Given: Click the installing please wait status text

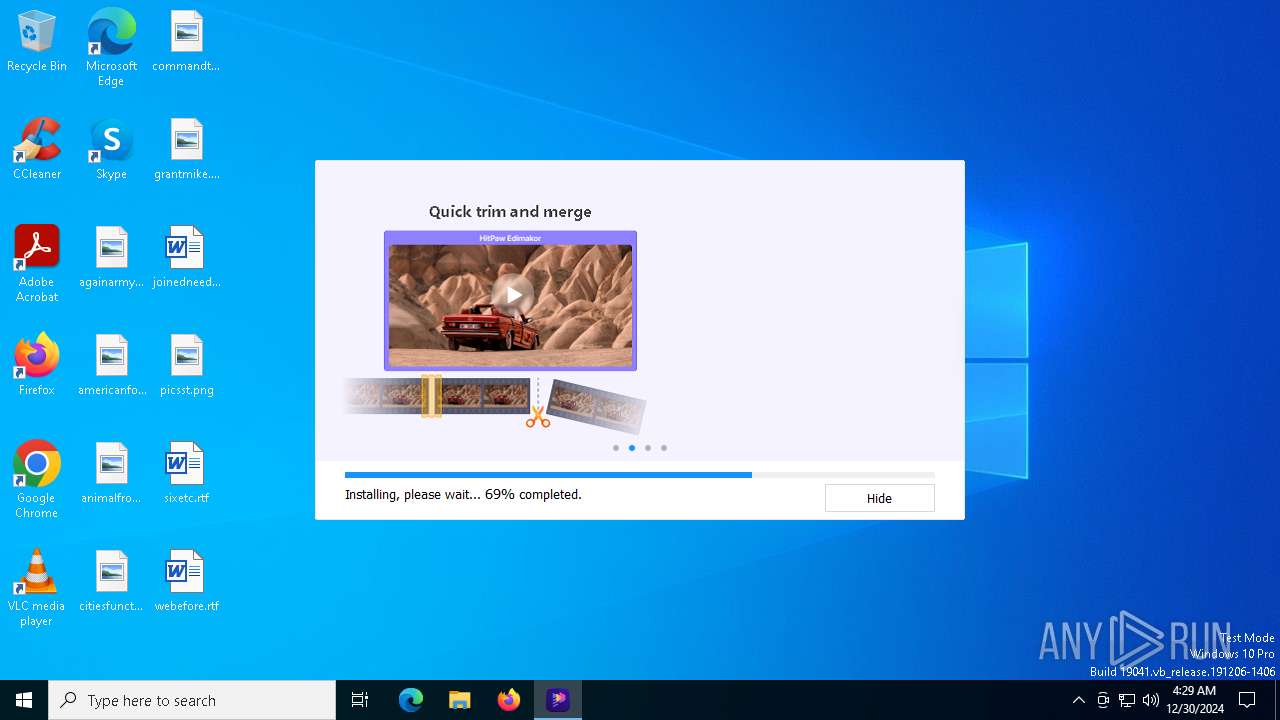Looking at the screenshot, I should pos(463,494).
